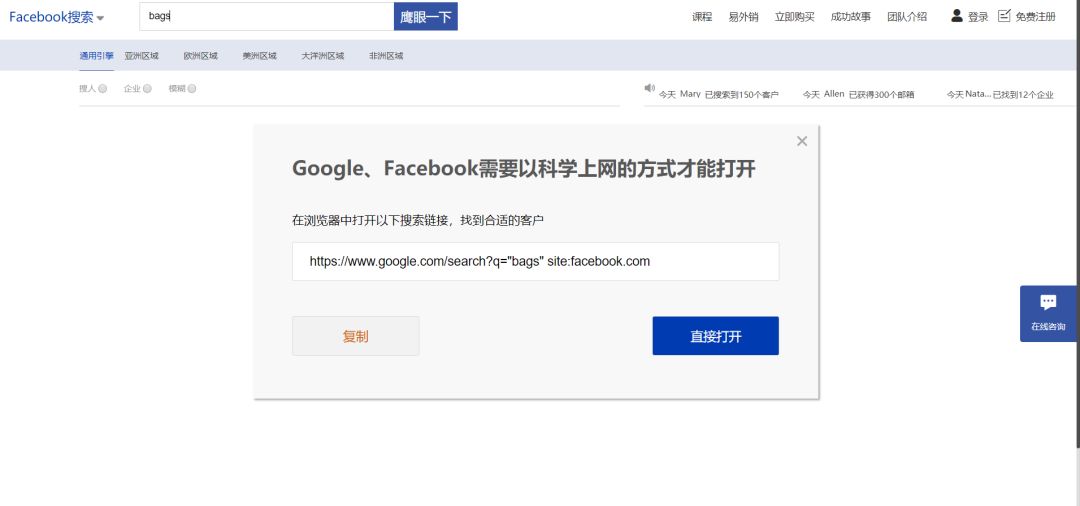Switch to the 欧洲区域 tab
This screenshot has width=1080, height=506.
pos(200,56)
